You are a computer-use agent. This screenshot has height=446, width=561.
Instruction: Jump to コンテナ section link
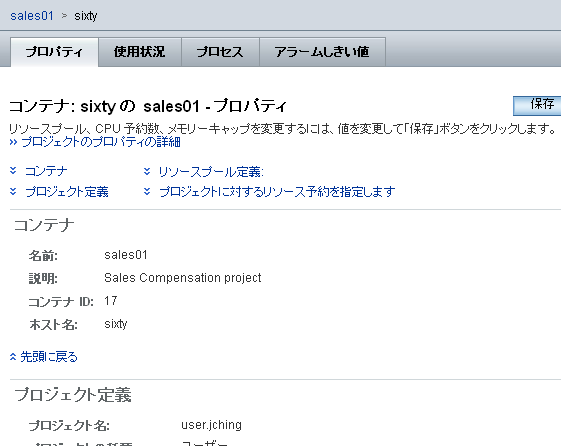(46, 171)
